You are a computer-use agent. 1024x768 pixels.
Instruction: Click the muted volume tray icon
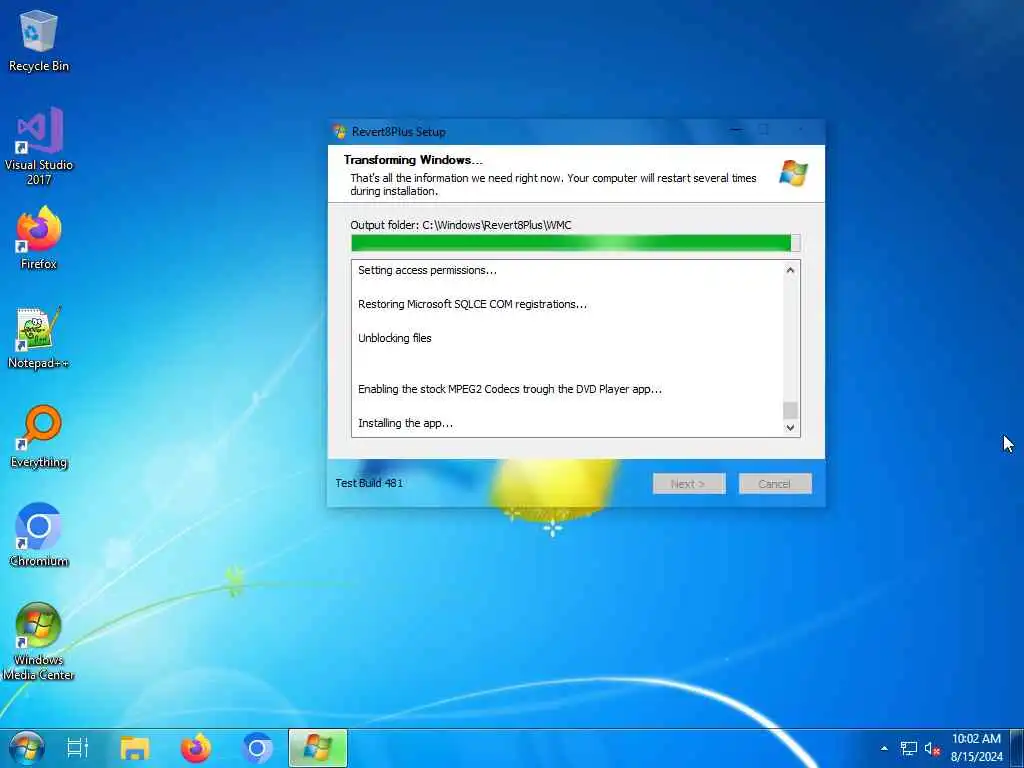[x=932, y=749]
